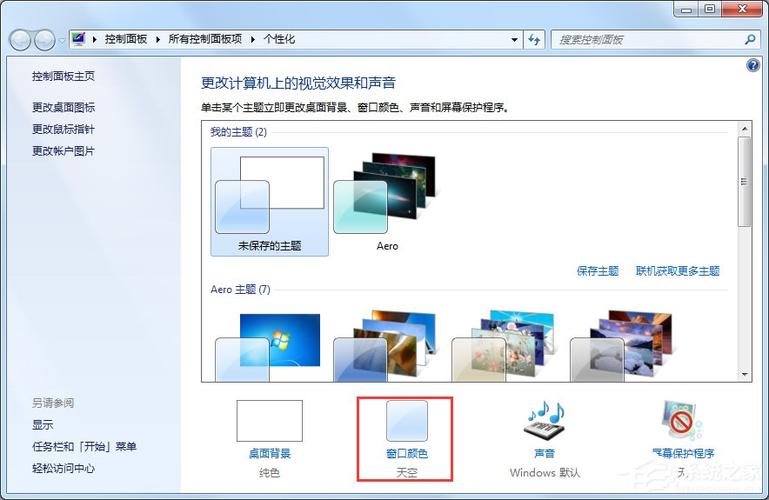Click the blue help question mark icon

tap(753, 65)
